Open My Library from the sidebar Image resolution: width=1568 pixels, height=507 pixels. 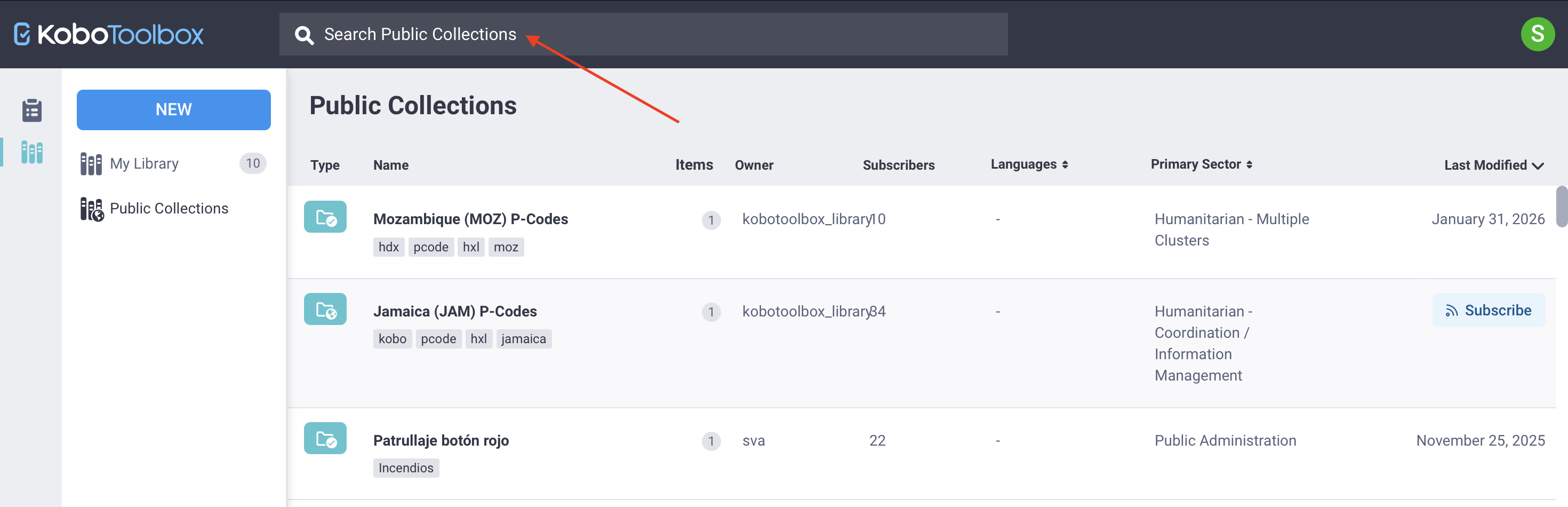tap(144, 163)
